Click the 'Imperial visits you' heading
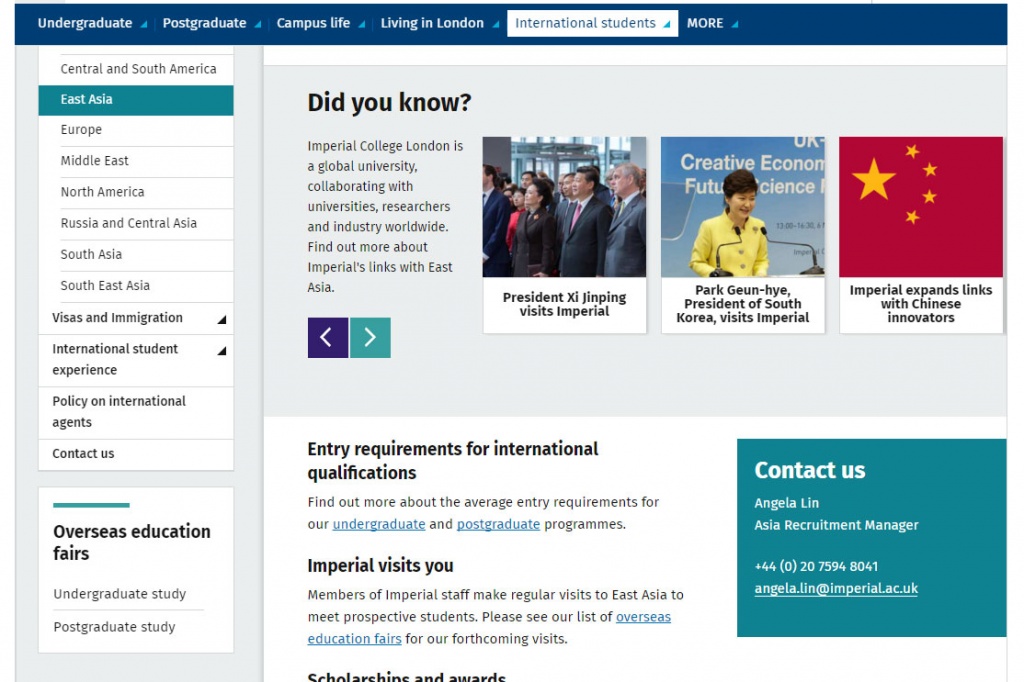Image resolution: width=1024 pixels, height=682 pixels. (x=381, y=566)
